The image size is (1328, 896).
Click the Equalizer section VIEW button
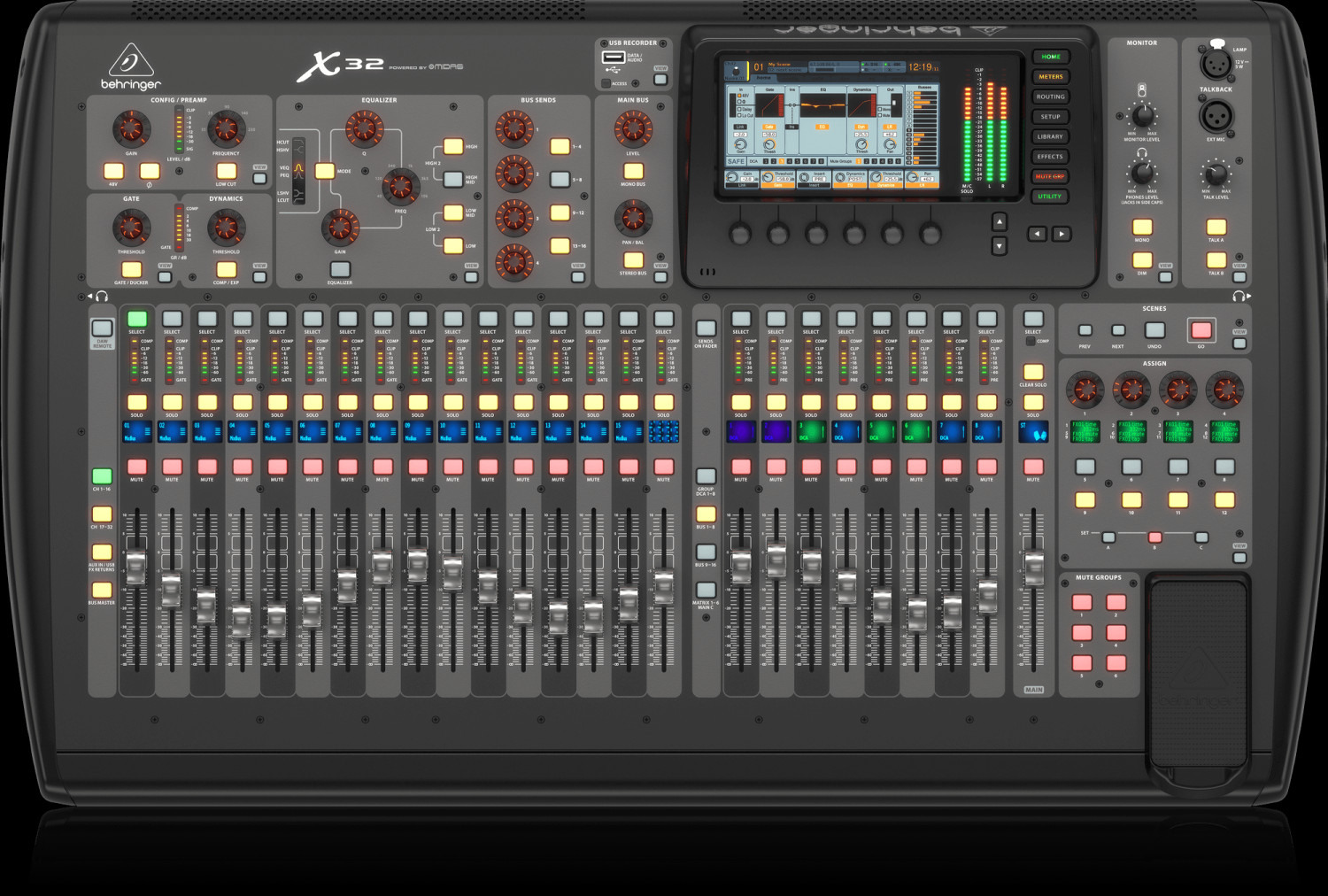[x=471, y=277]
